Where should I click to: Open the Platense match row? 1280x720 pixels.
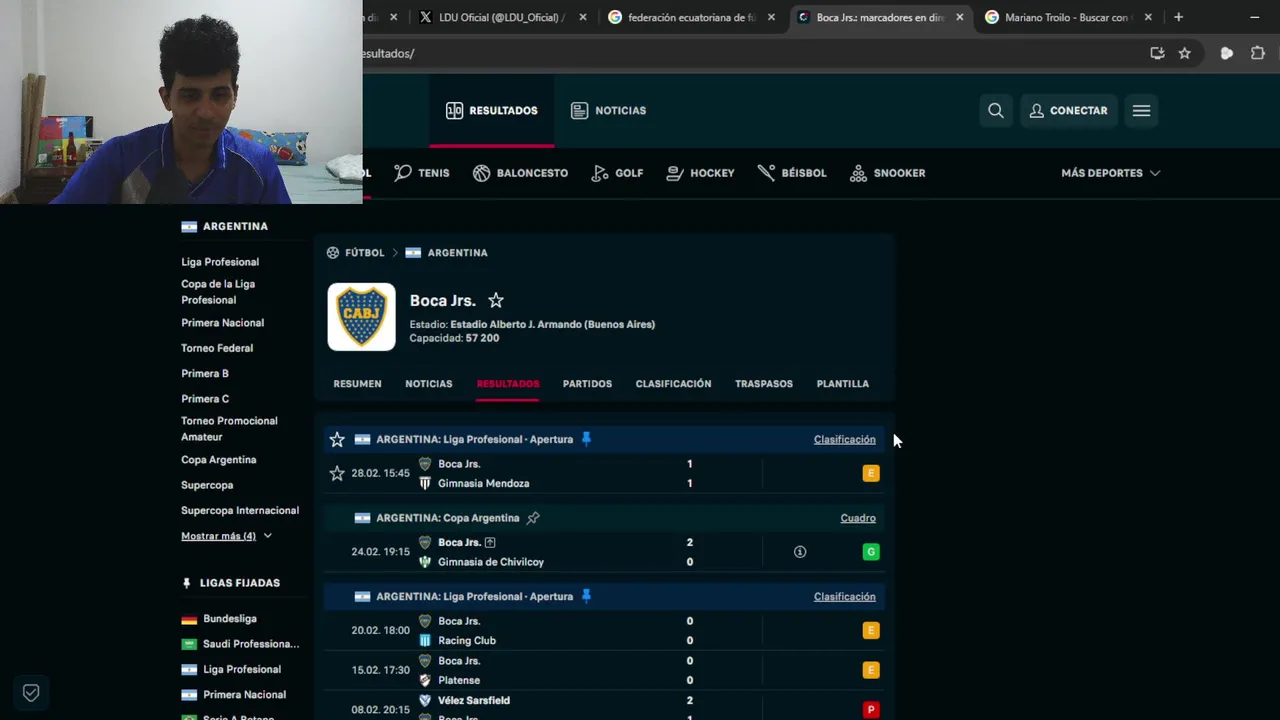[603, 670]
